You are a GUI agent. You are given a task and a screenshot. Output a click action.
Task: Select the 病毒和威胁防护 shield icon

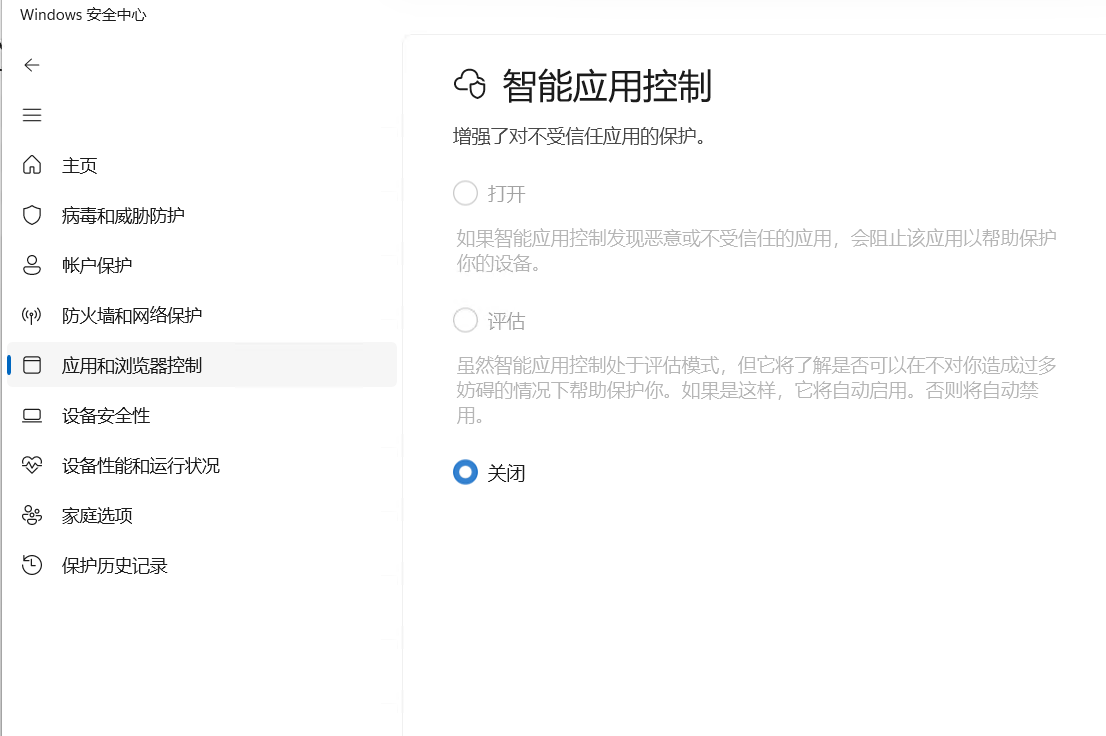point(31,215)
